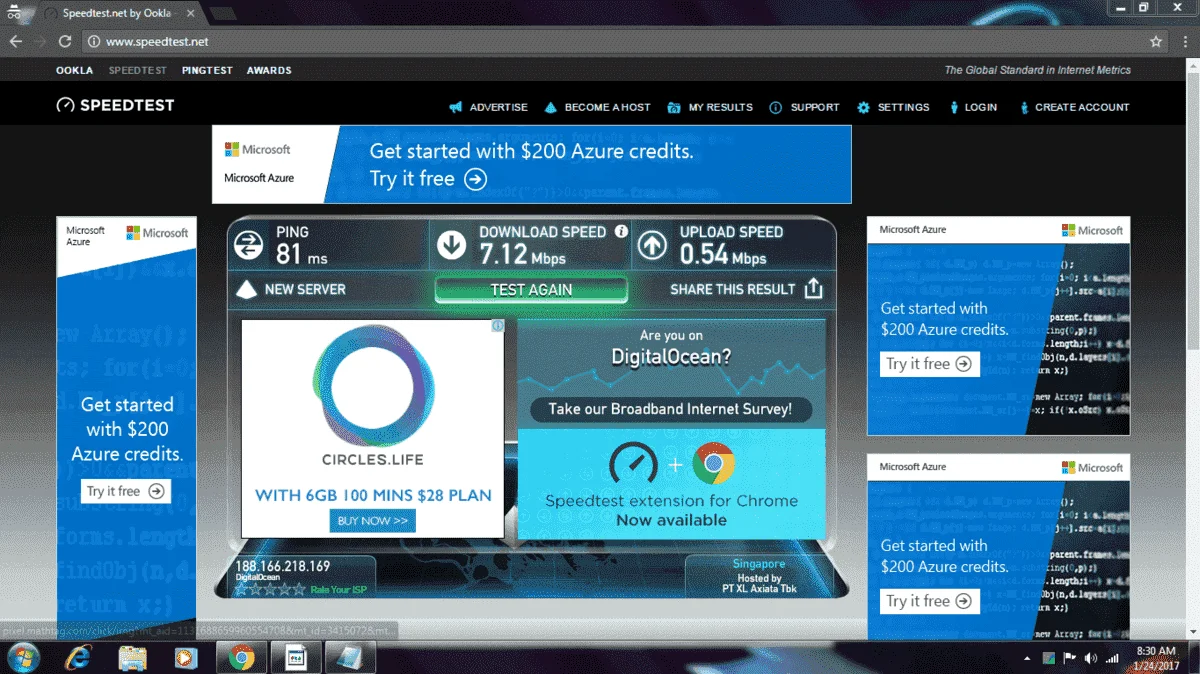Viewport: 1200px width, 674px height.
Task: Bookmark this page with the star icon
Action: [1156, 42]
